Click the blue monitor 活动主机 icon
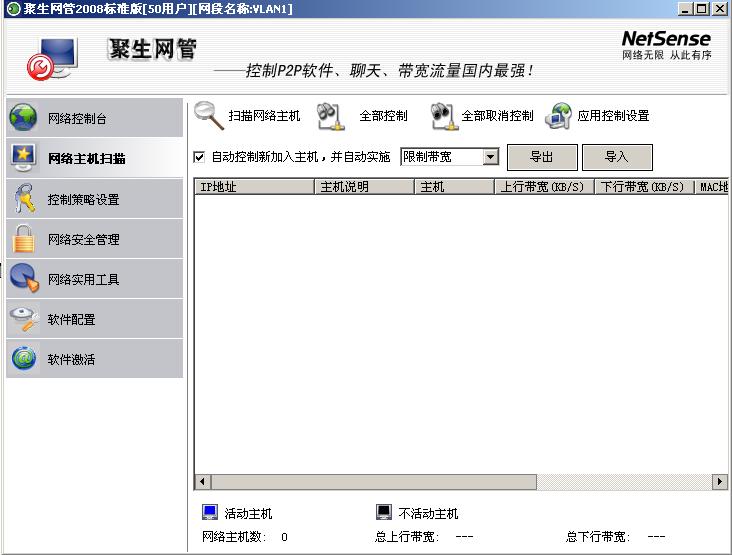Screen dimensions: 732x555 tap(210, 512)
